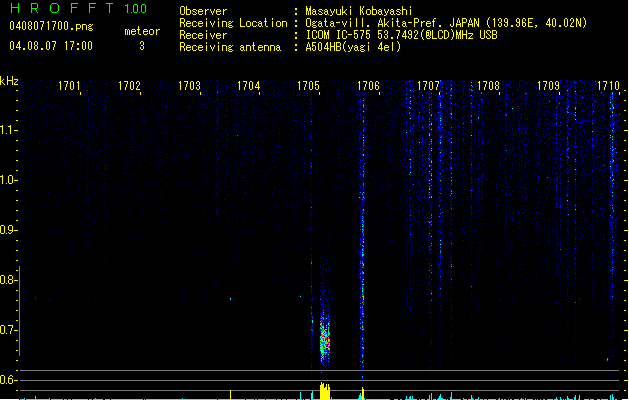This screenshot has width=629, height=400.
Task: Click the yellow intensity spike below 1706
Action: coord(363,393)
